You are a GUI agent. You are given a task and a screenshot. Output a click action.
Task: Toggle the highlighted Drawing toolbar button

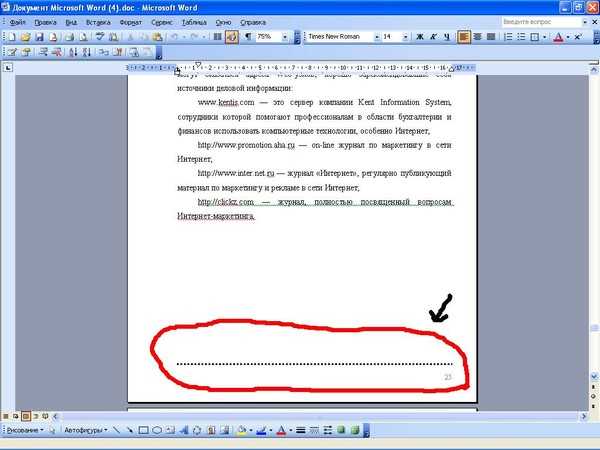pyautogui.click(x=232, y=37)
